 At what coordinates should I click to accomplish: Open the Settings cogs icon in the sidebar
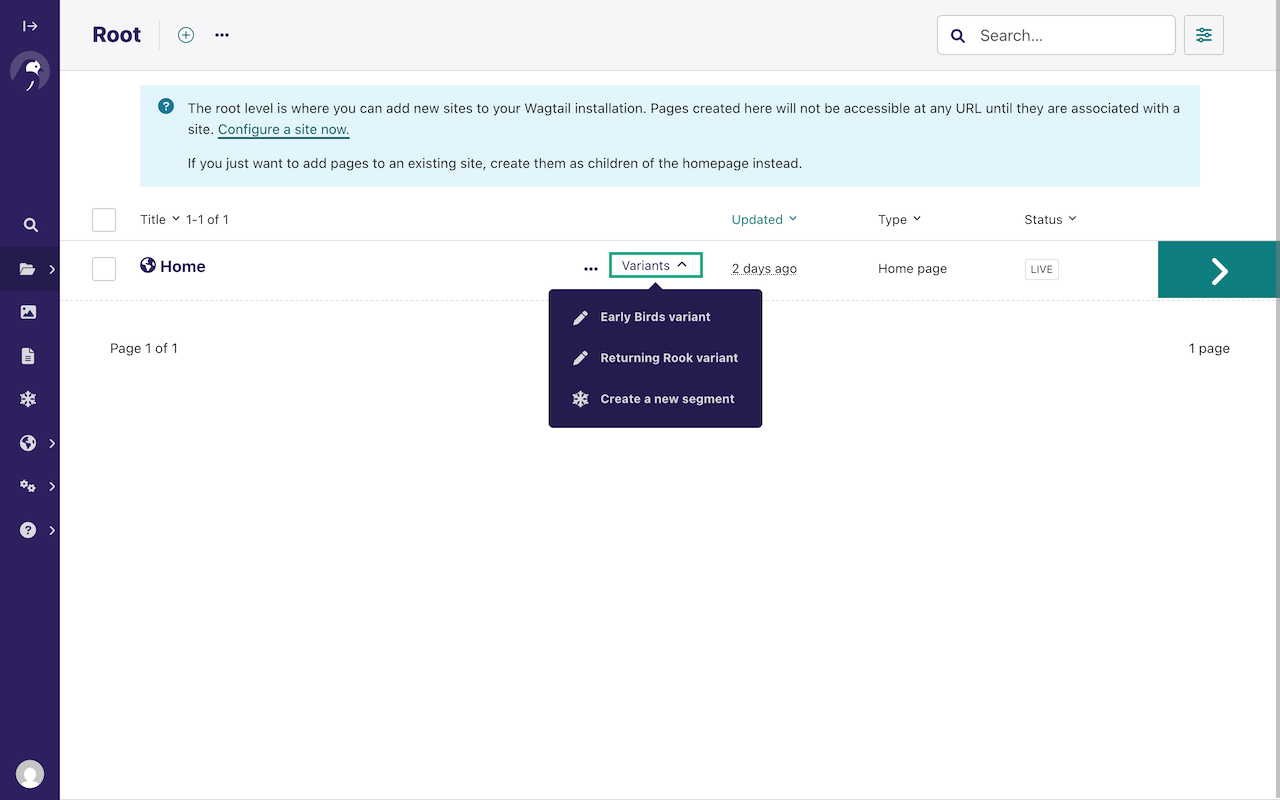[x=28, y=486]
